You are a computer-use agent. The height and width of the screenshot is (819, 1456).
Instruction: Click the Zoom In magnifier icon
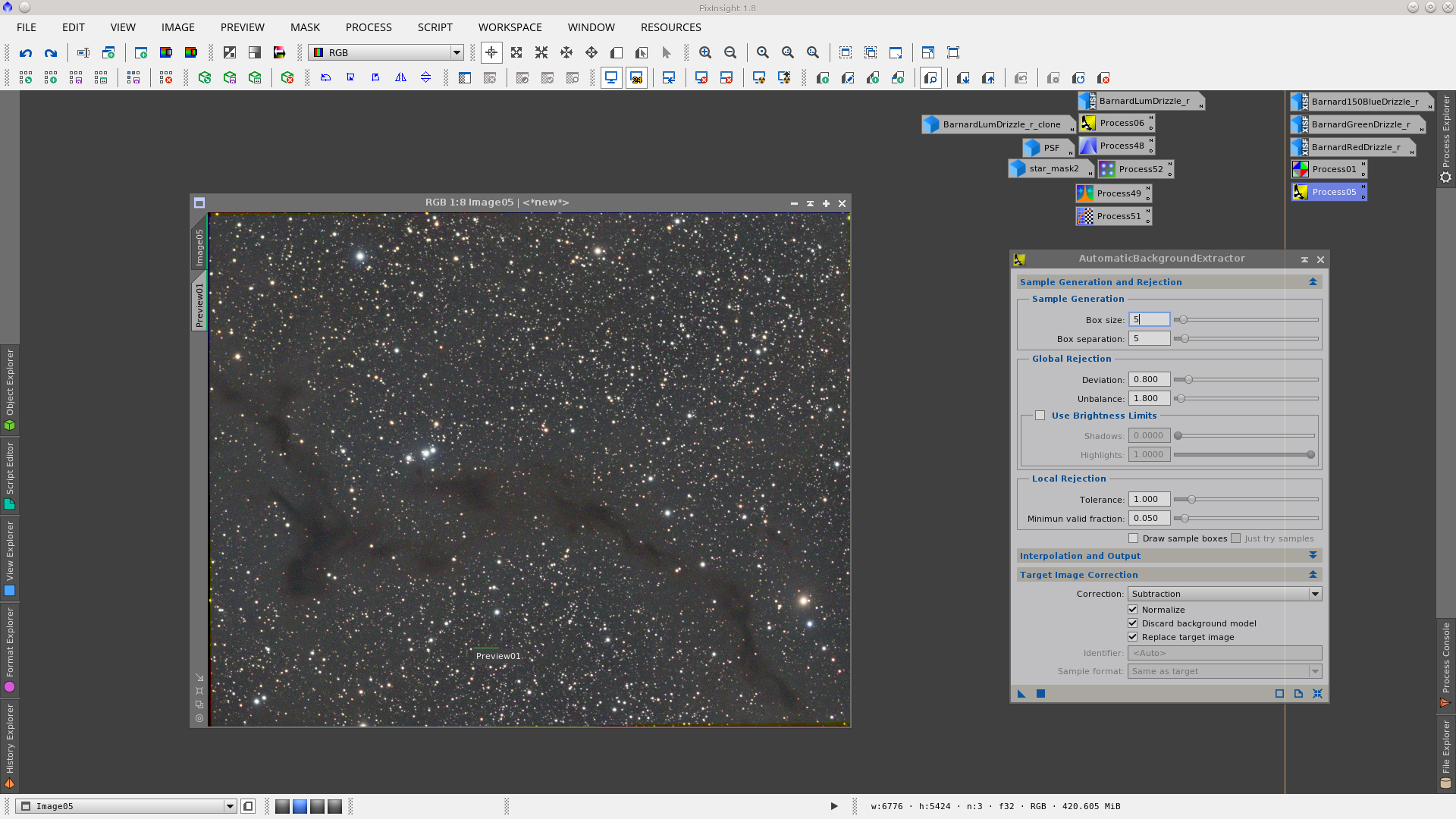coord(705,53)
